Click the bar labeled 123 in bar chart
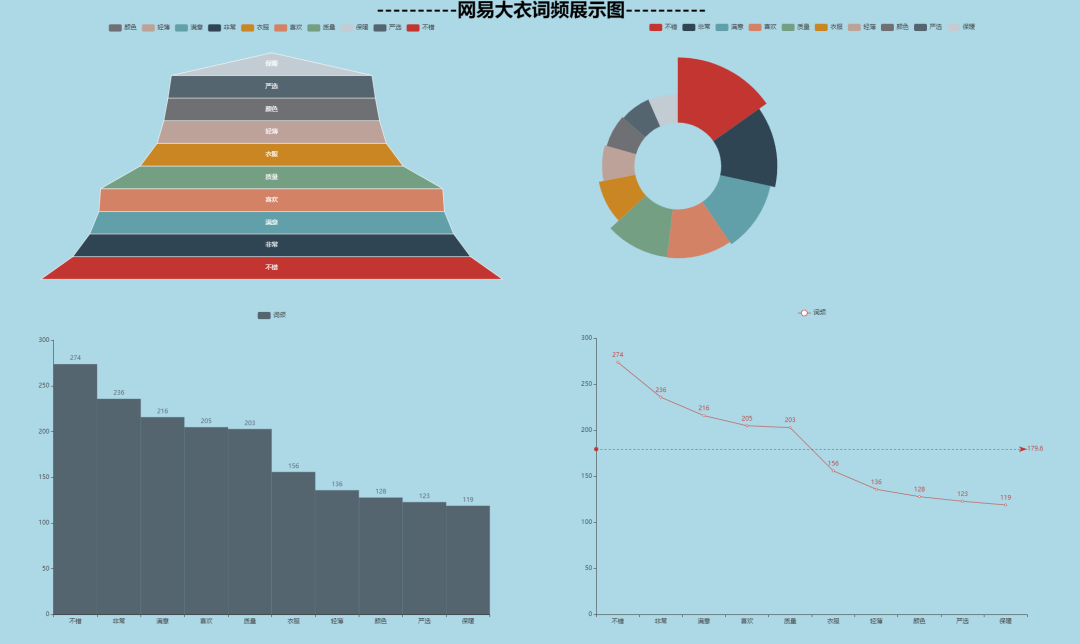Image resolution: width=1080 pixels, height=644 pixels. point(424,558)
